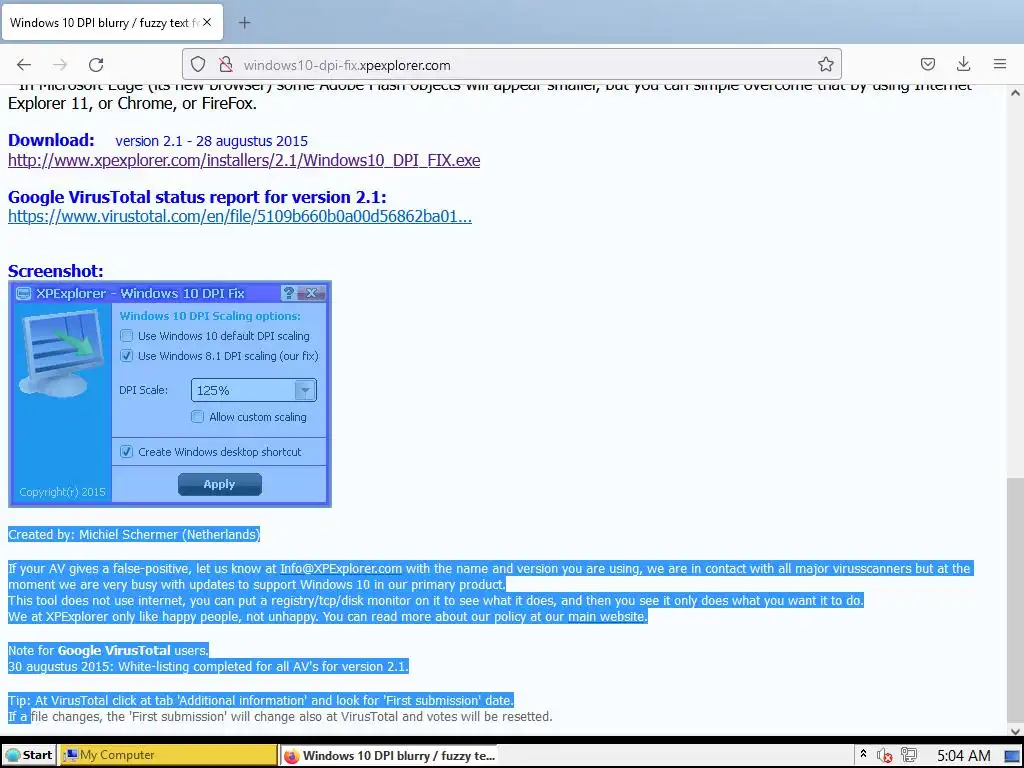The height and width of the screenshot is (768, 1024).
Task: Click the XPExplorer DPI Fix screenshot image
Action: (x=170, y=394)
